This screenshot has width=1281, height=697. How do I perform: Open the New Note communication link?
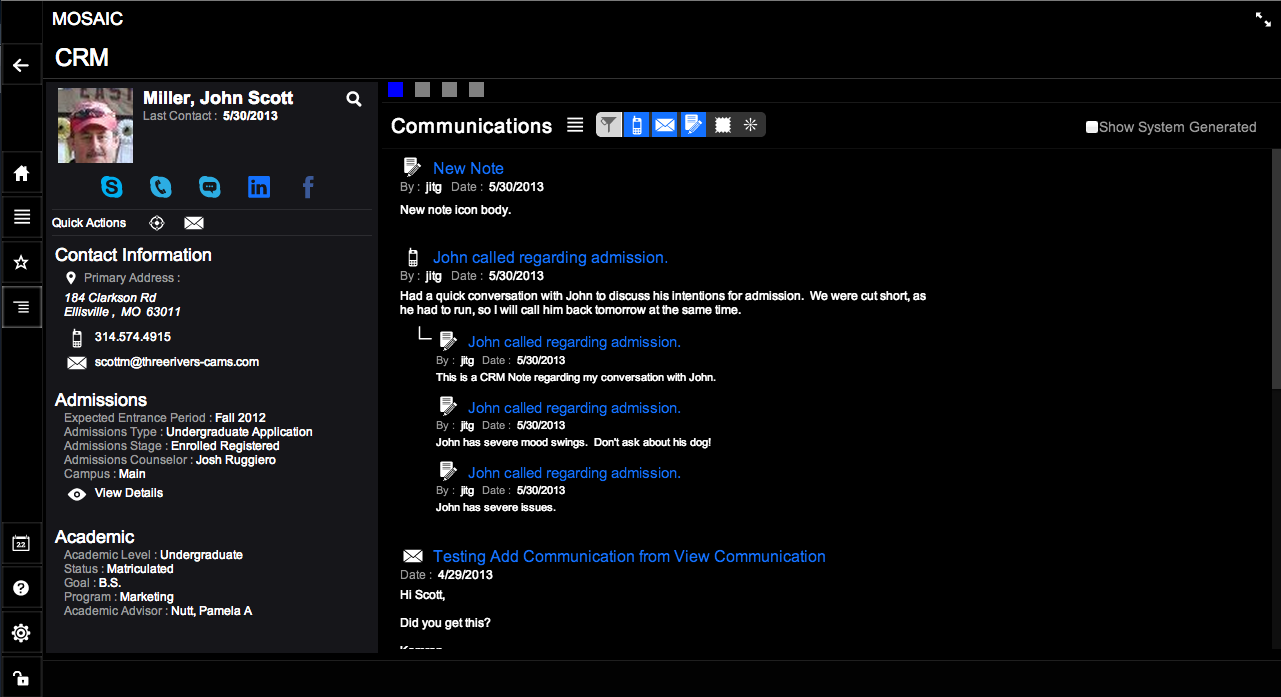pos(468,168)
